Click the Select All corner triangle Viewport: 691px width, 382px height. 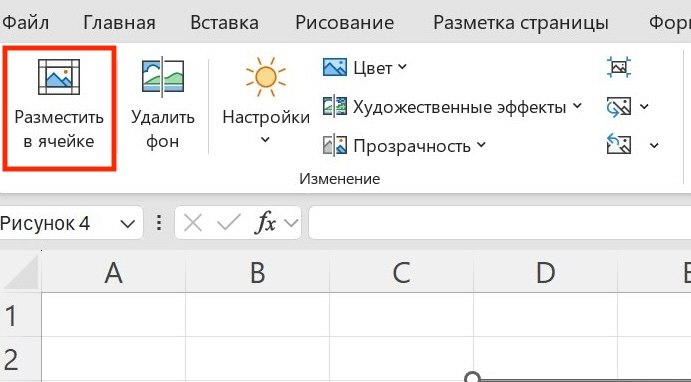click(x=20, y=273)
